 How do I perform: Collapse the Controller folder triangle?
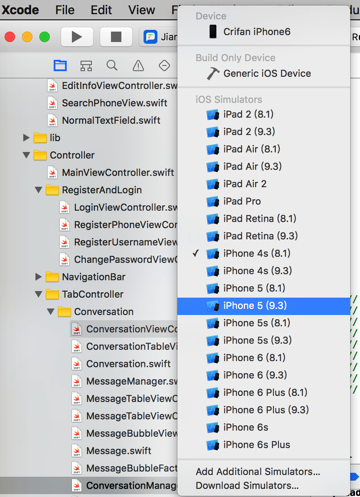point(26,155)
